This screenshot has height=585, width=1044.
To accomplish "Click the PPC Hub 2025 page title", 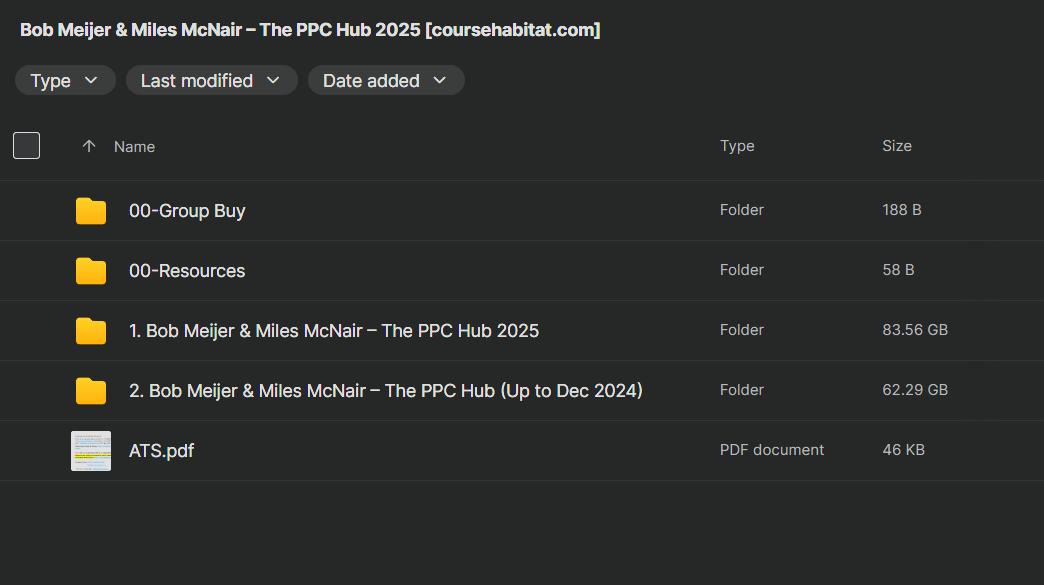I will pos(310,30).
